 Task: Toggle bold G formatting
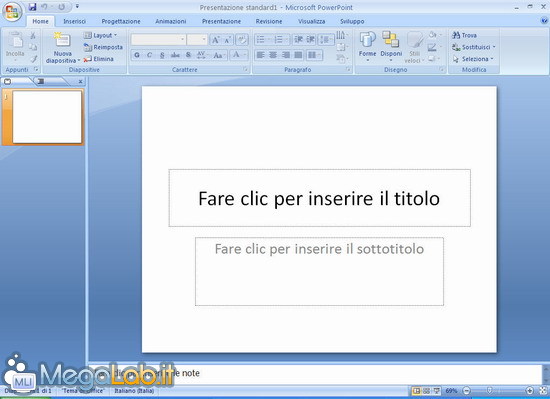[137, 55]
